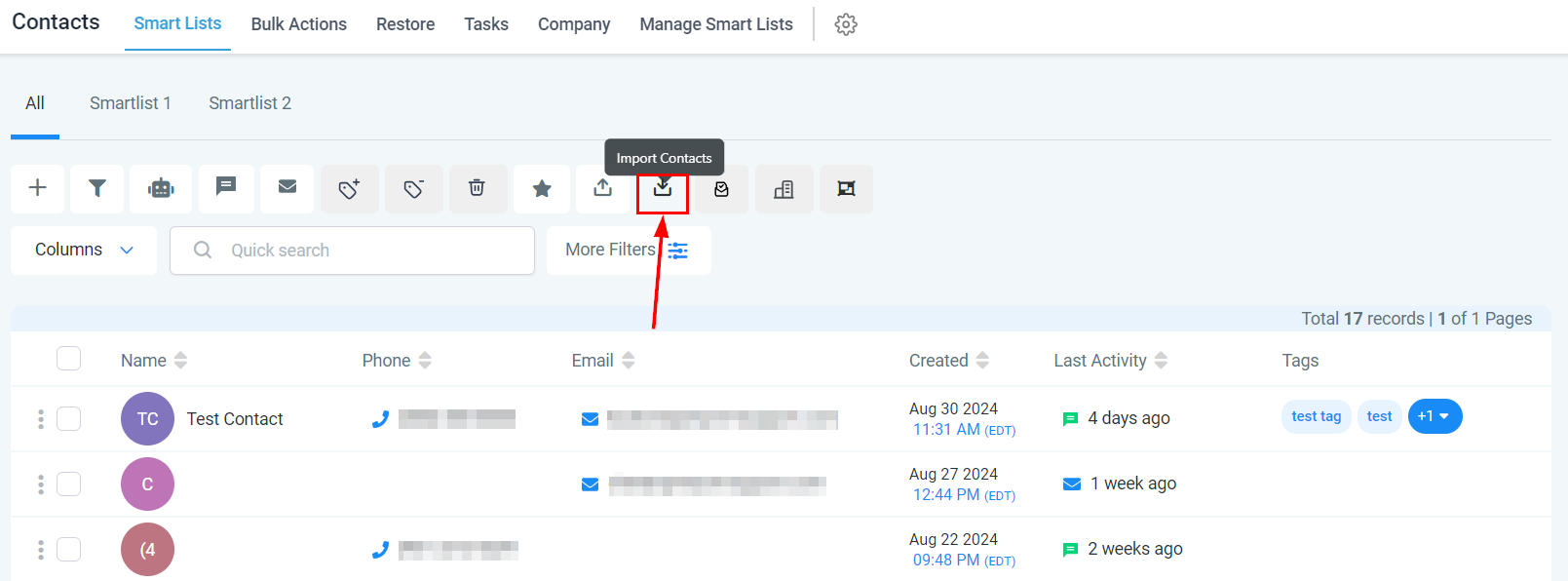Open the Bulk Actions menu tab
This screenshot has width=1568, height=581.
coord(298,24)
